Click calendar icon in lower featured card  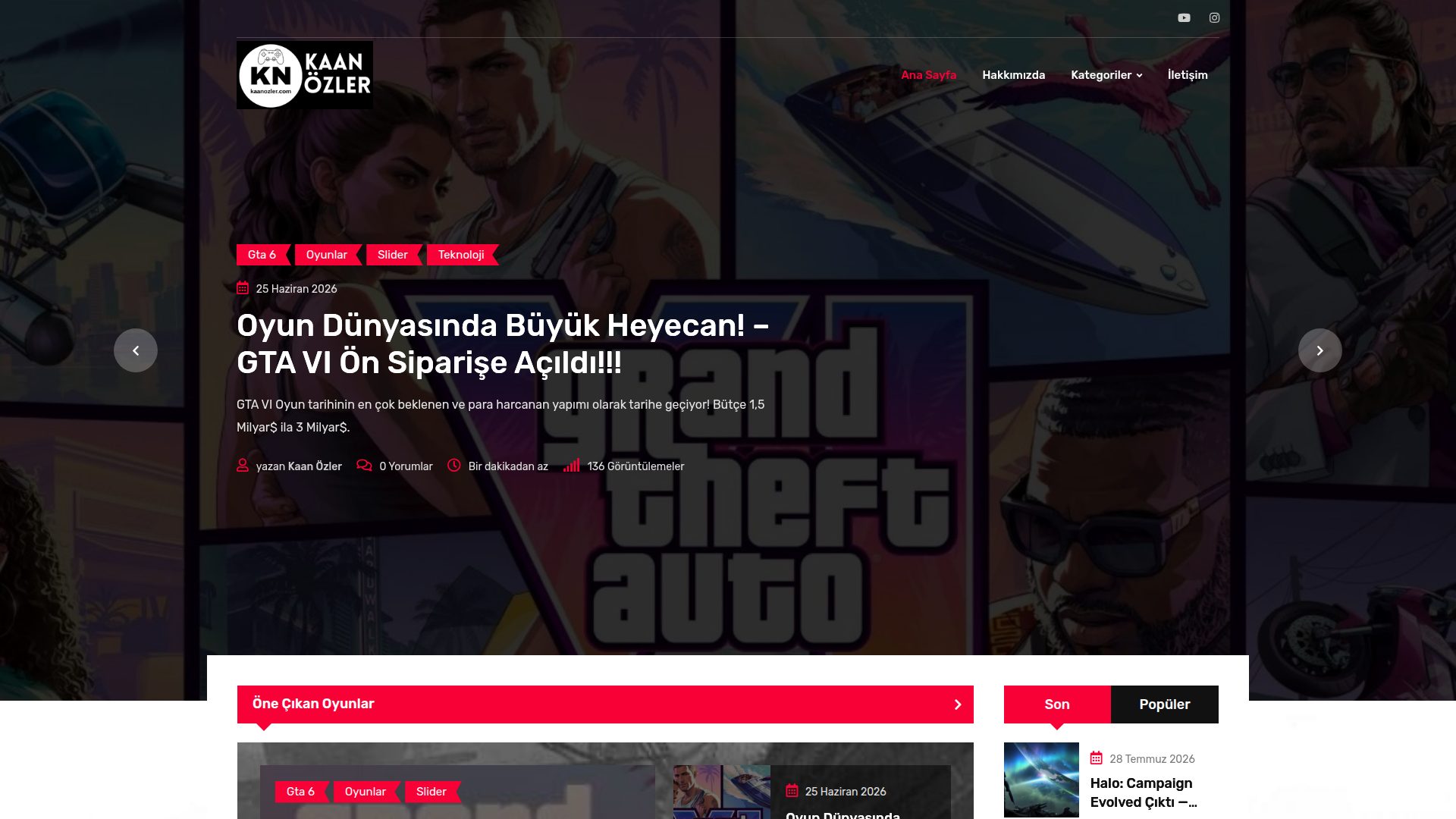(792, 791)
